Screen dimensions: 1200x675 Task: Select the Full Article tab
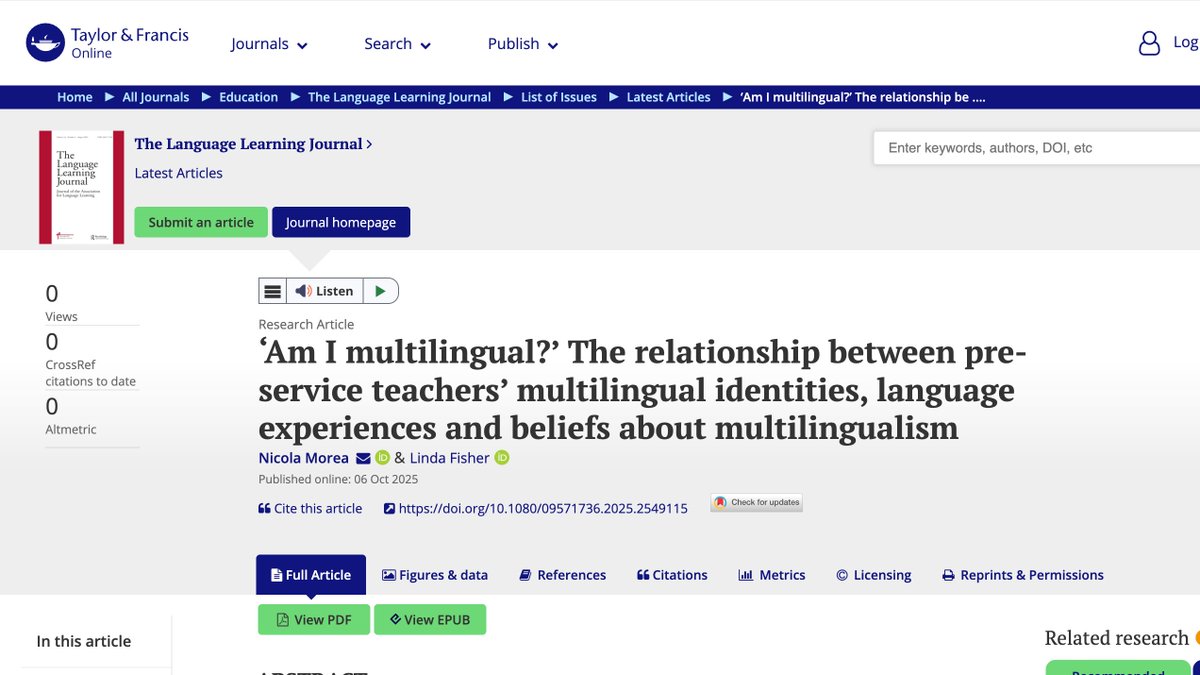point(311,575)
